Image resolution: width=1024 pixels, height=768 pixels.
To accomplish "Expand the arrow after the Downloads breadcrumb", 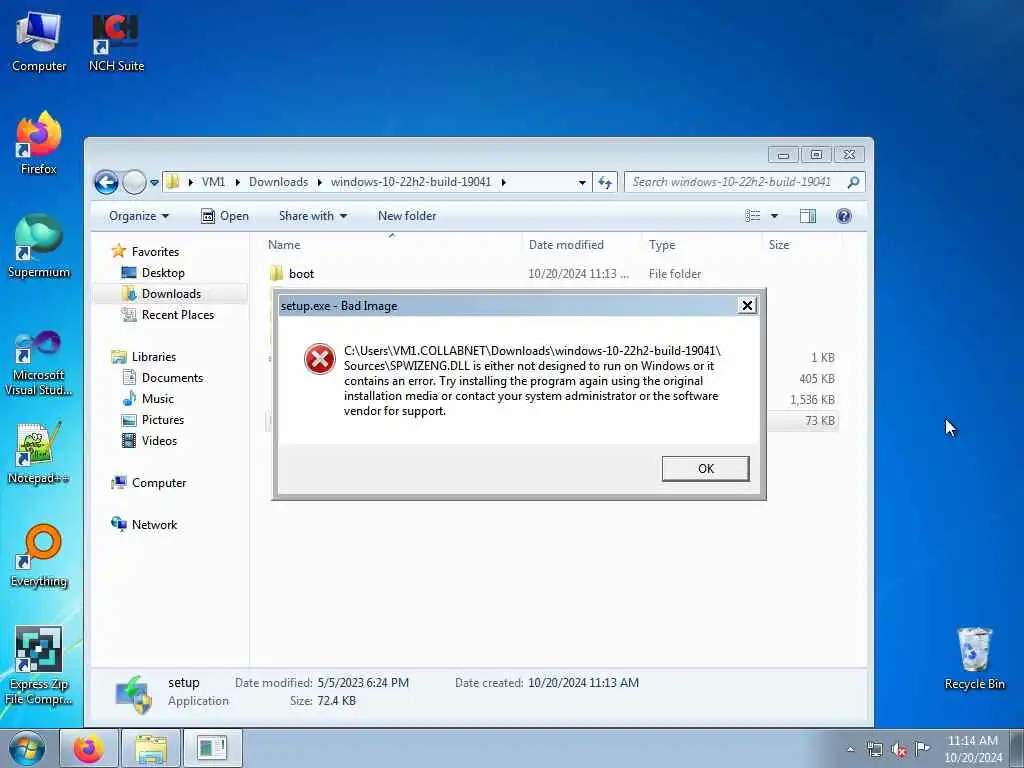I will click(x=319, y=182).
